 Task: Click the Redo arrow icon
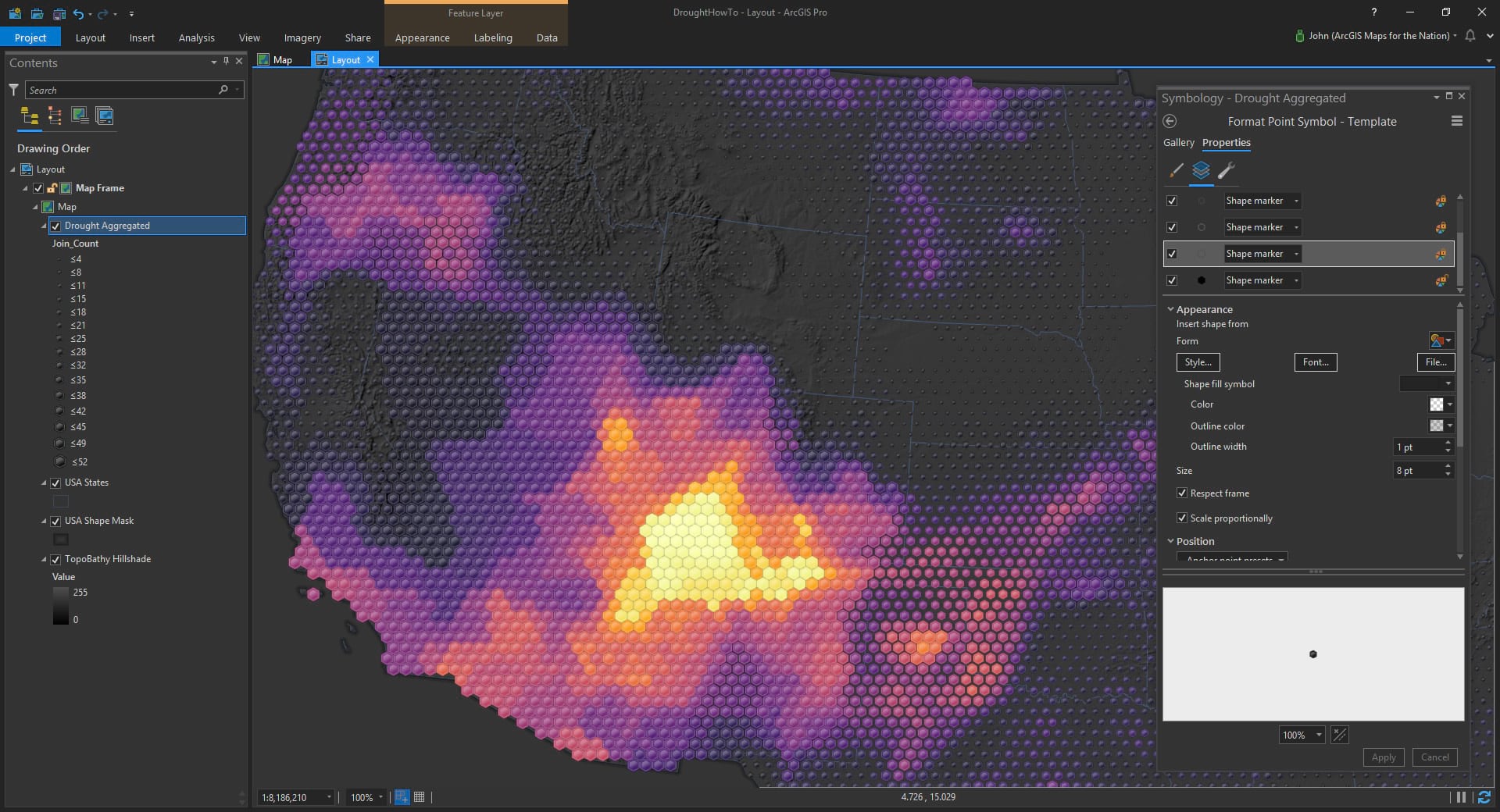click(x=102, y=13)
